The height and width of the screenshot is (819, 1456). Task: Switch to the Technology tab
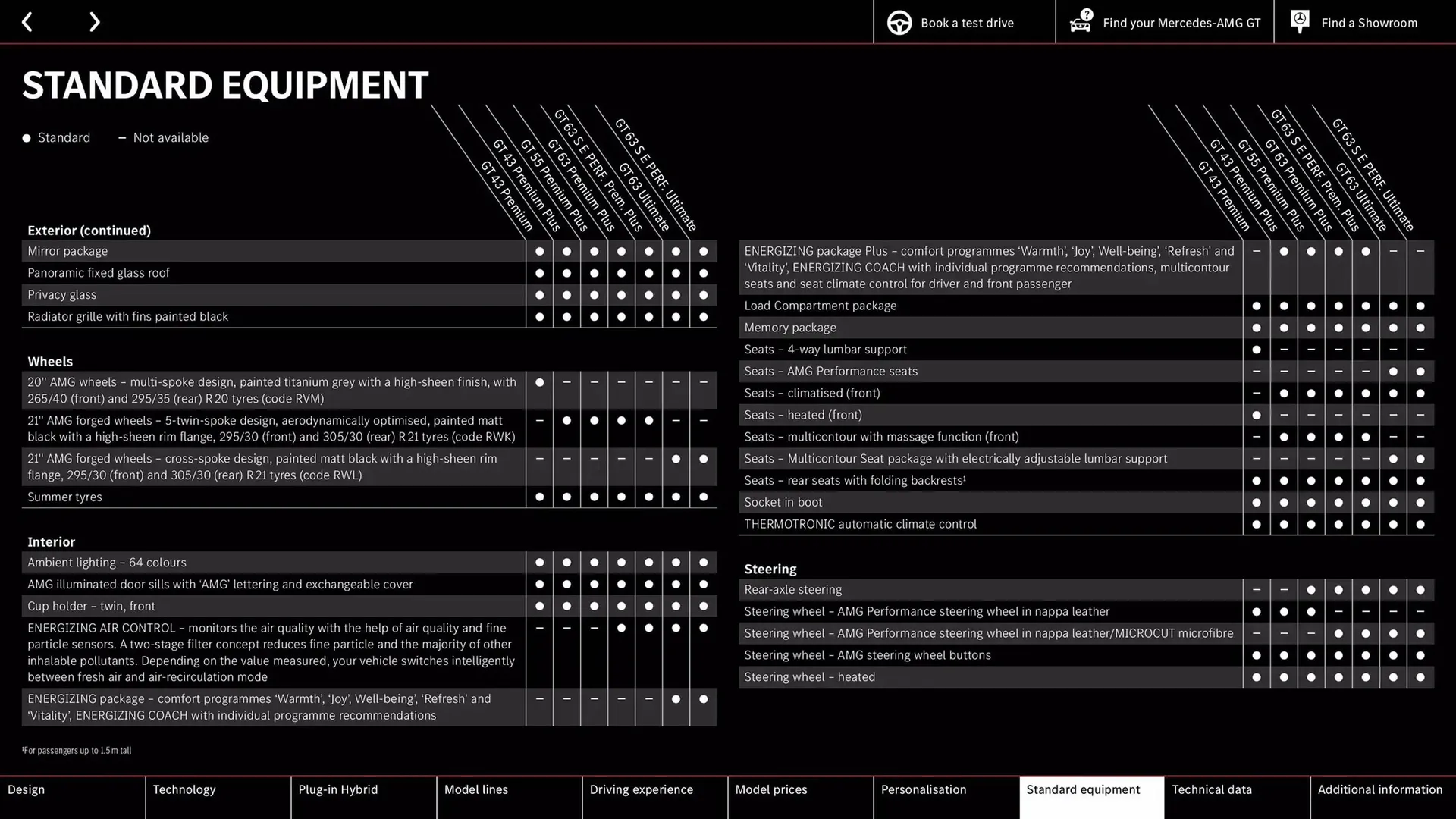click(x=218, y=797)
